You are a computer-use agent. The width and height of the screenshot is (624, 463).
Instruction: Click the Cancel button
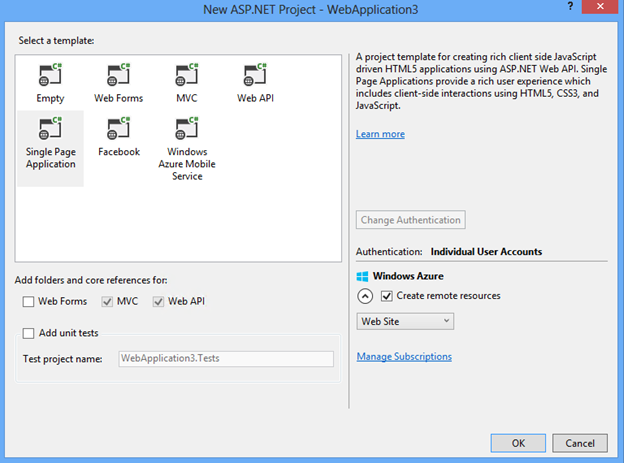(580, 443)
